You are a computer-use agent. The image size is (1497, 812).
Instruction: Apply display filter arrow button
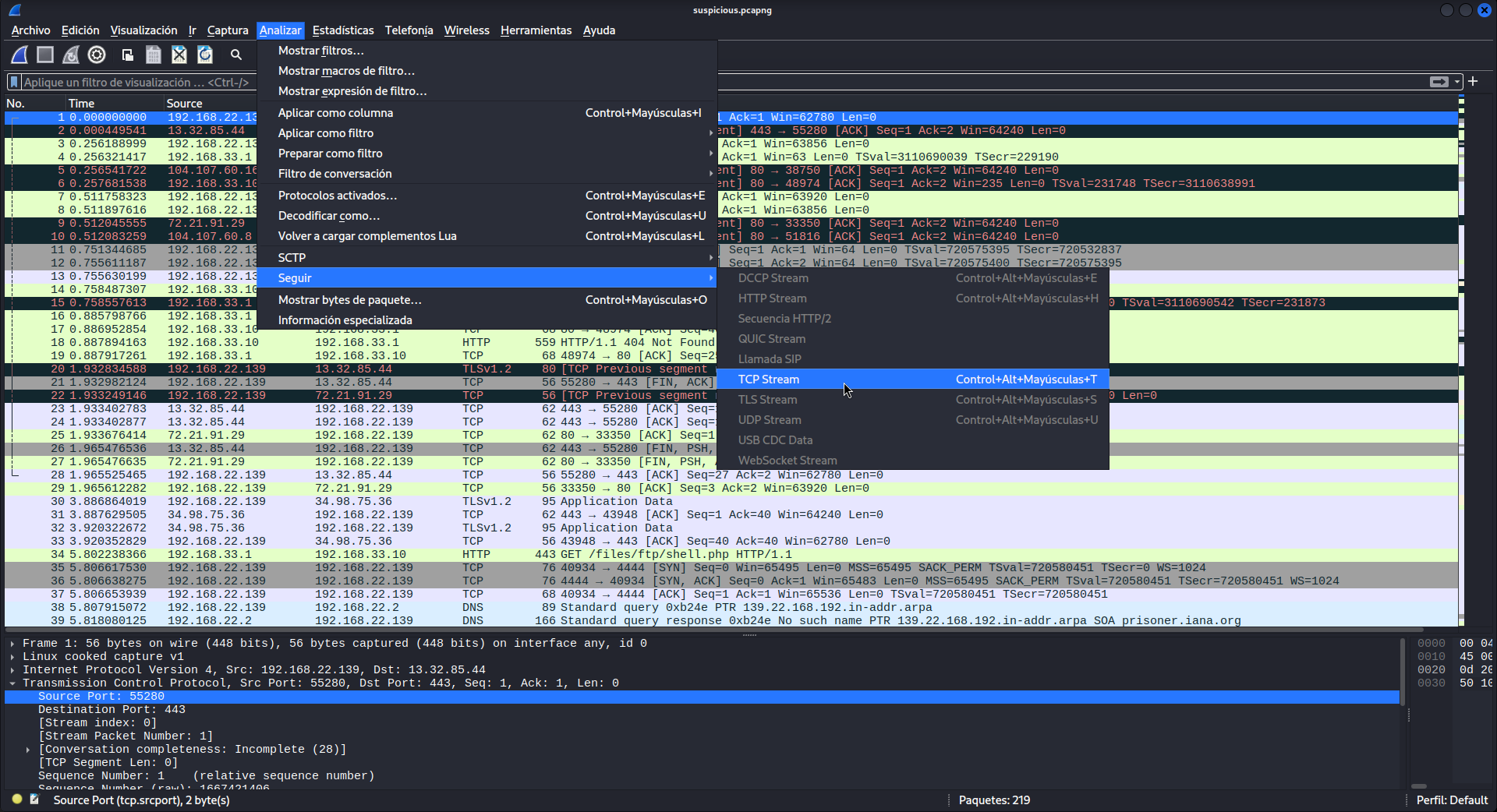click(1439, 82)
